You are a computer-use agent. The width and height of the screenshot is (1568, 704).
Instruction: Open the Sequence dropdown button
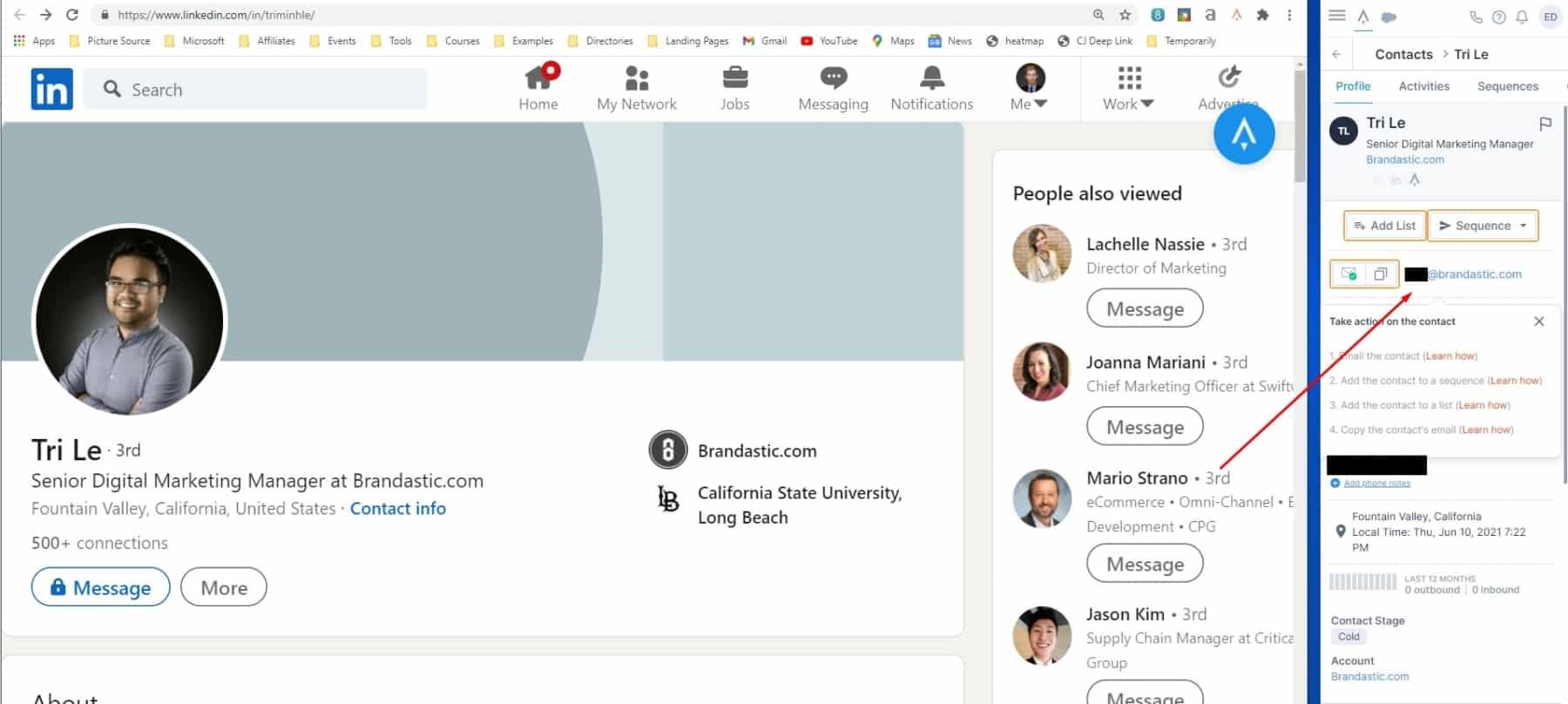(1483, 226)
